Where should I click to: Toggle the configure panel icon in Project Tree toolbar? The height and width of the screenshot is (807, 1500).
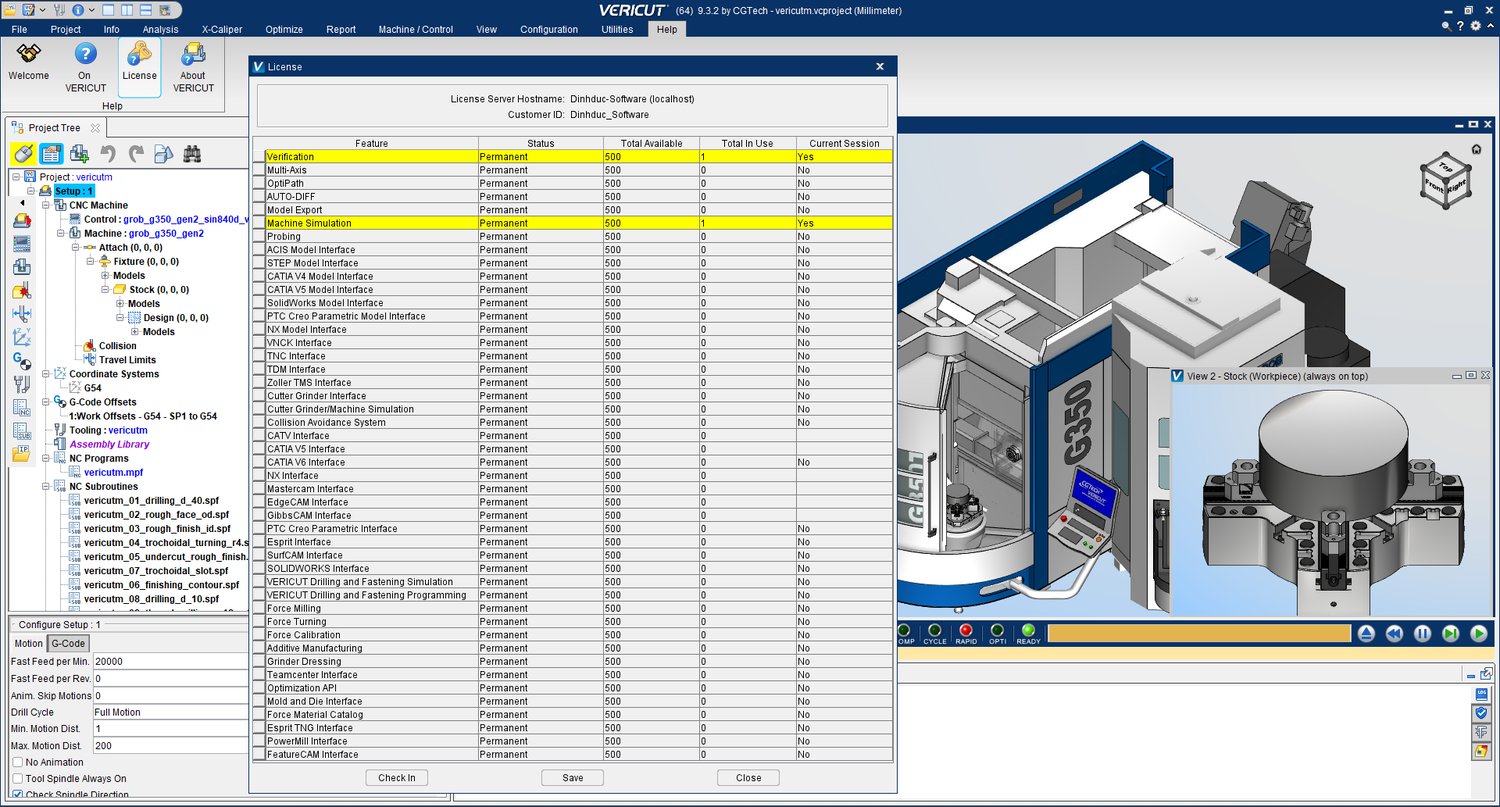coord(52,154)
